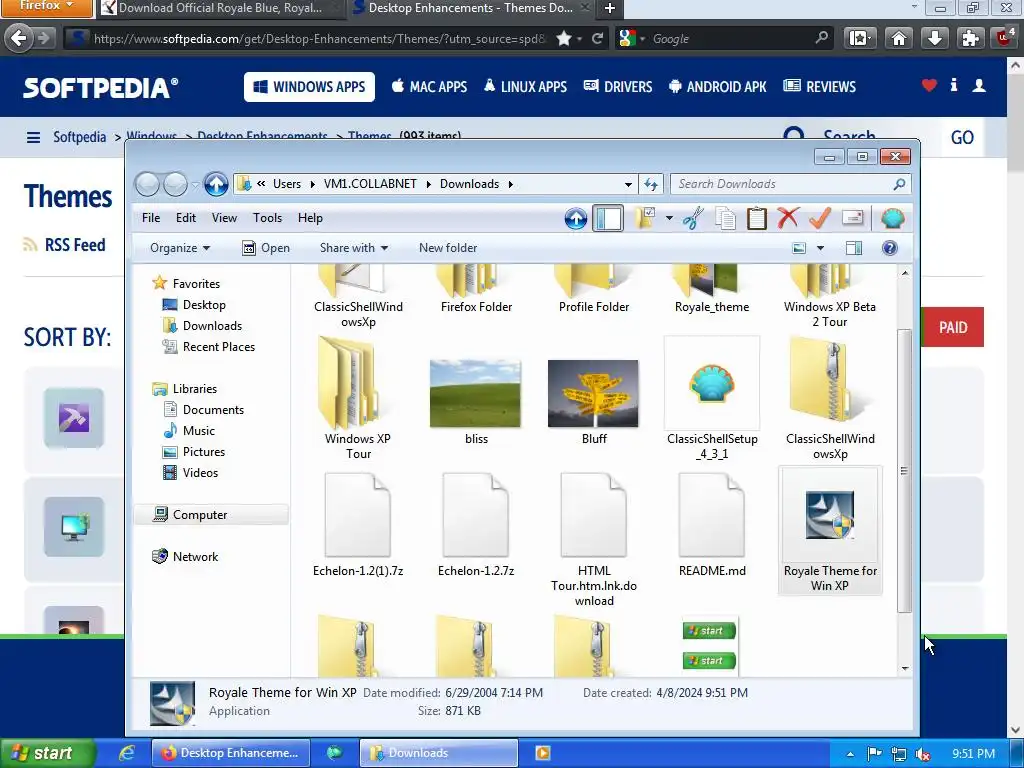This screenshot has height=768, width=1024.
Task: Select the Windows XP Tour folder
Action: [x=358, y=398]
